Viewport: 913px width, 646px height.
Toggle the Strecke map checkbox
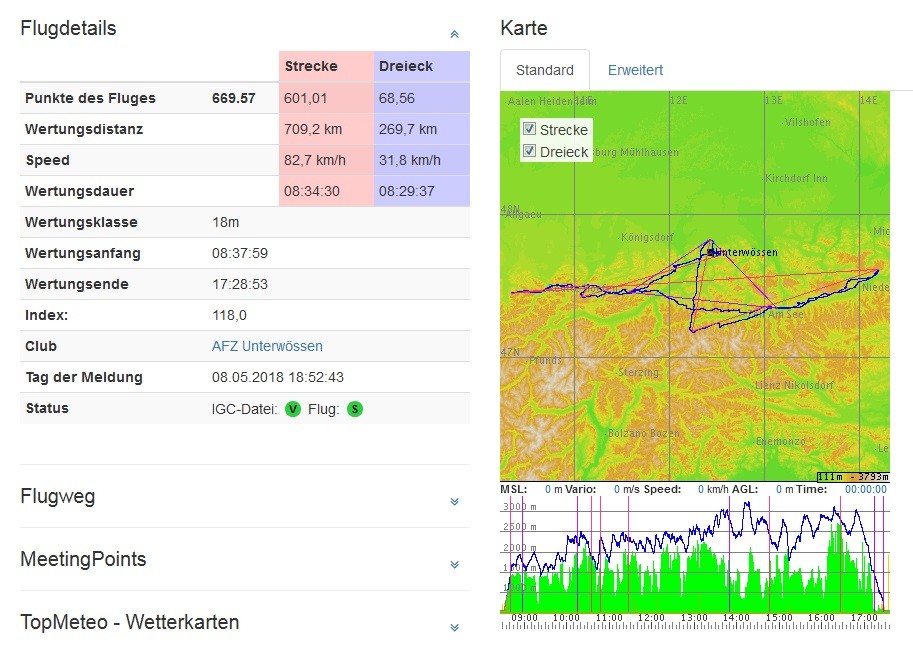pos(529,129)
